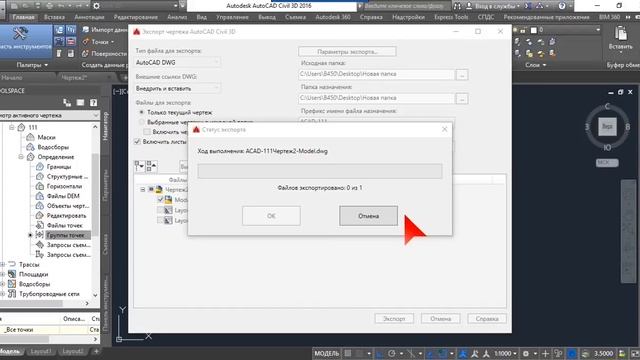Click the destination folder path field
640x360 pixels.
pyautogui.click(x=376, y=98)
